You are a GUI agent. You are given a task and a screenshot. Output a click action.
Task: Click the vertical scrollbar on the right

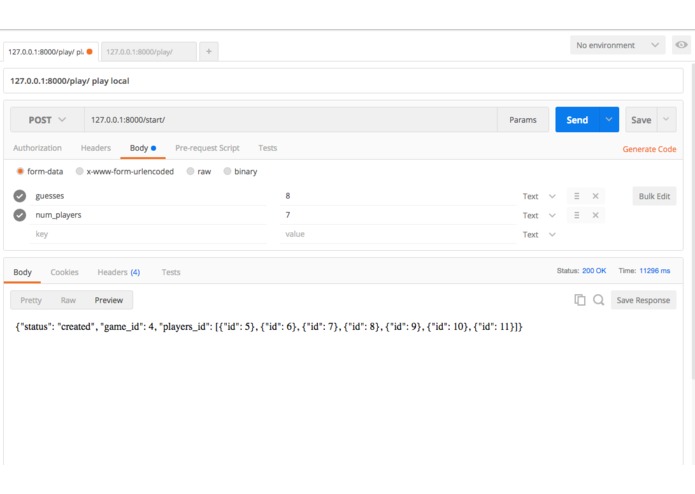click(x=693, y=222)
